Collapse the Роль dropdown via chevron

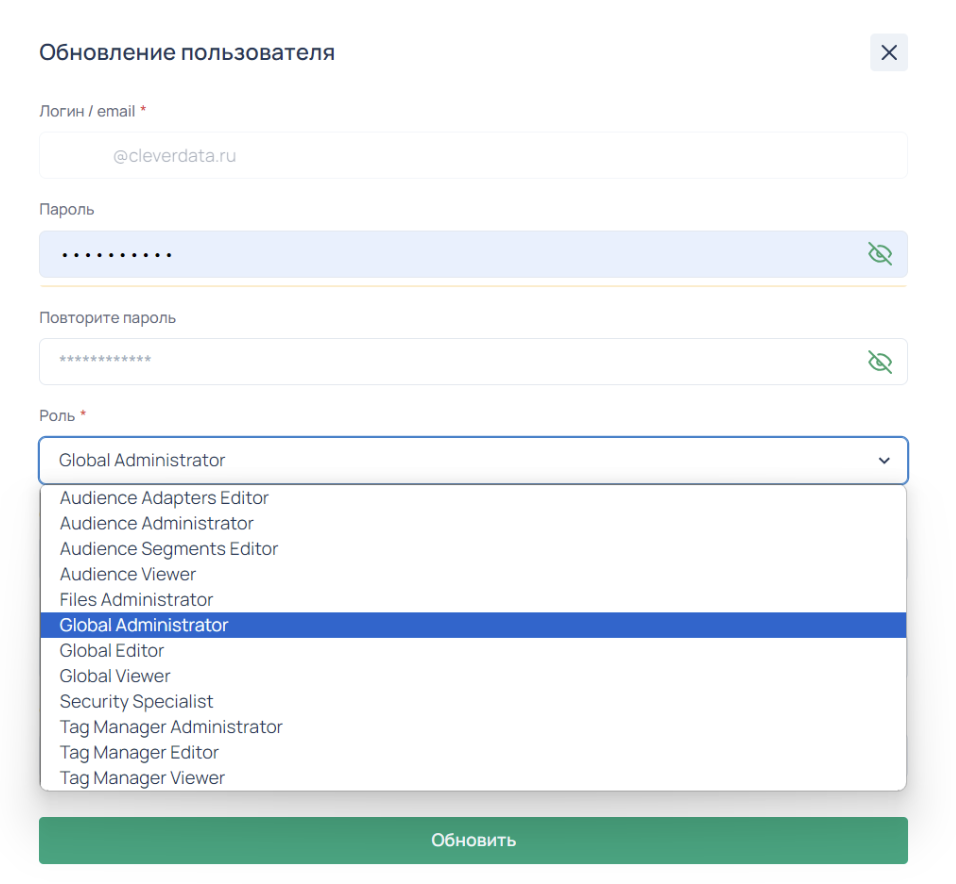(883, 460)
